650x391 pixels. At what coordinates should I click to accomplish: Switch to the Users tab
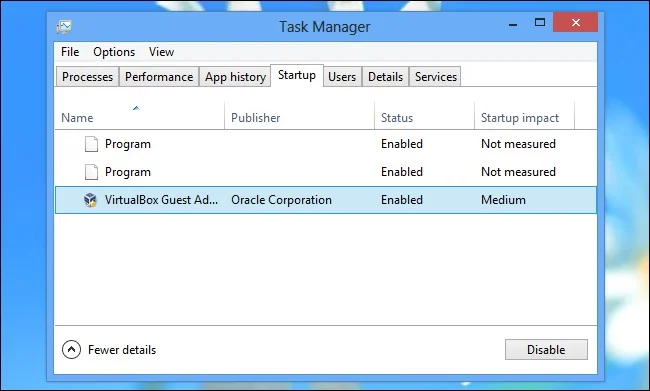342,77
